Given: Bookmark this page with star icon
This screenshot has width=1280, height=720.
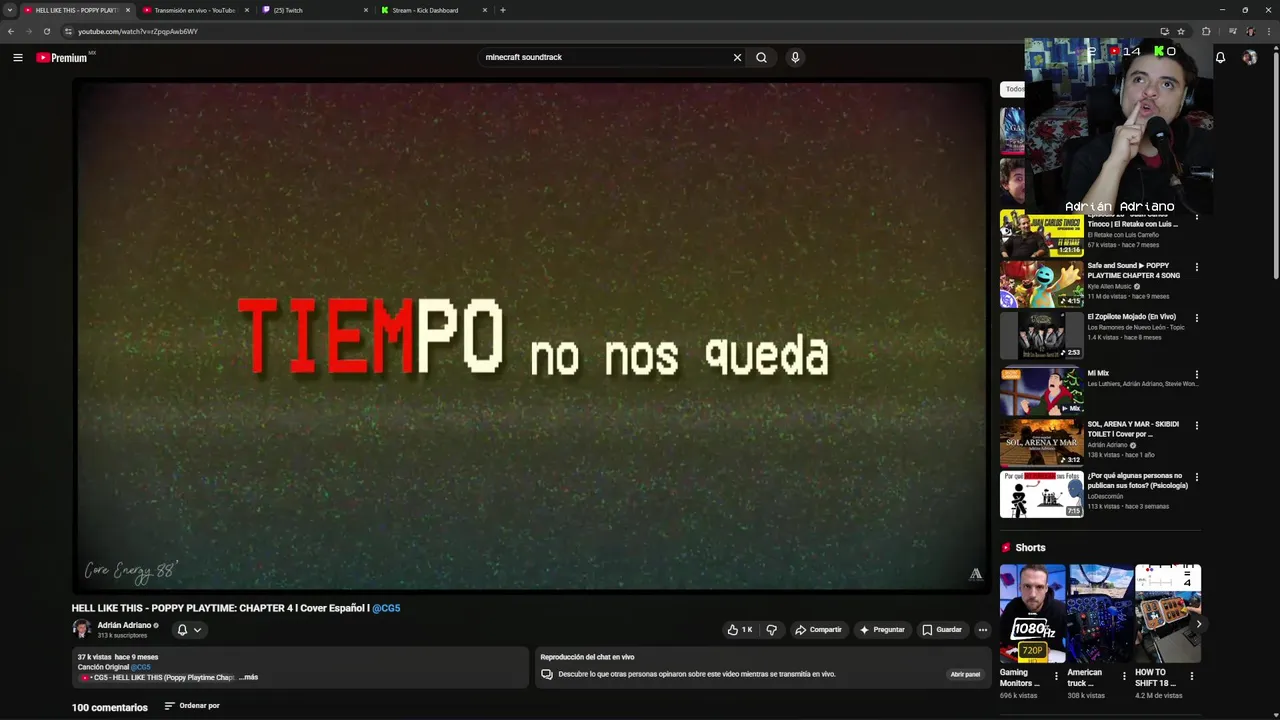Looking at the screenshot, I should [x=1181, y=31].
